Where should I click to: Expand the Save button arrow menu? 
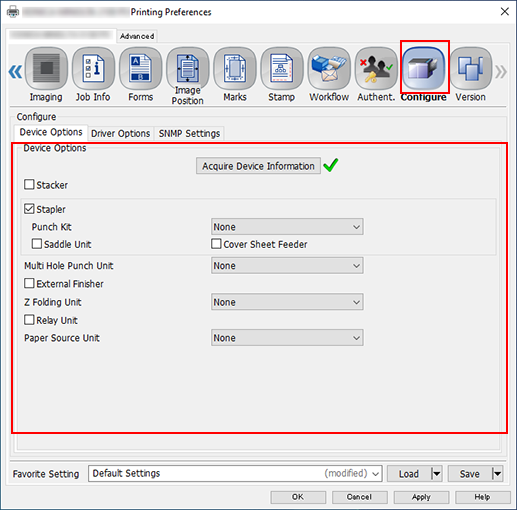pyautogui.click(x=497, y=474)
